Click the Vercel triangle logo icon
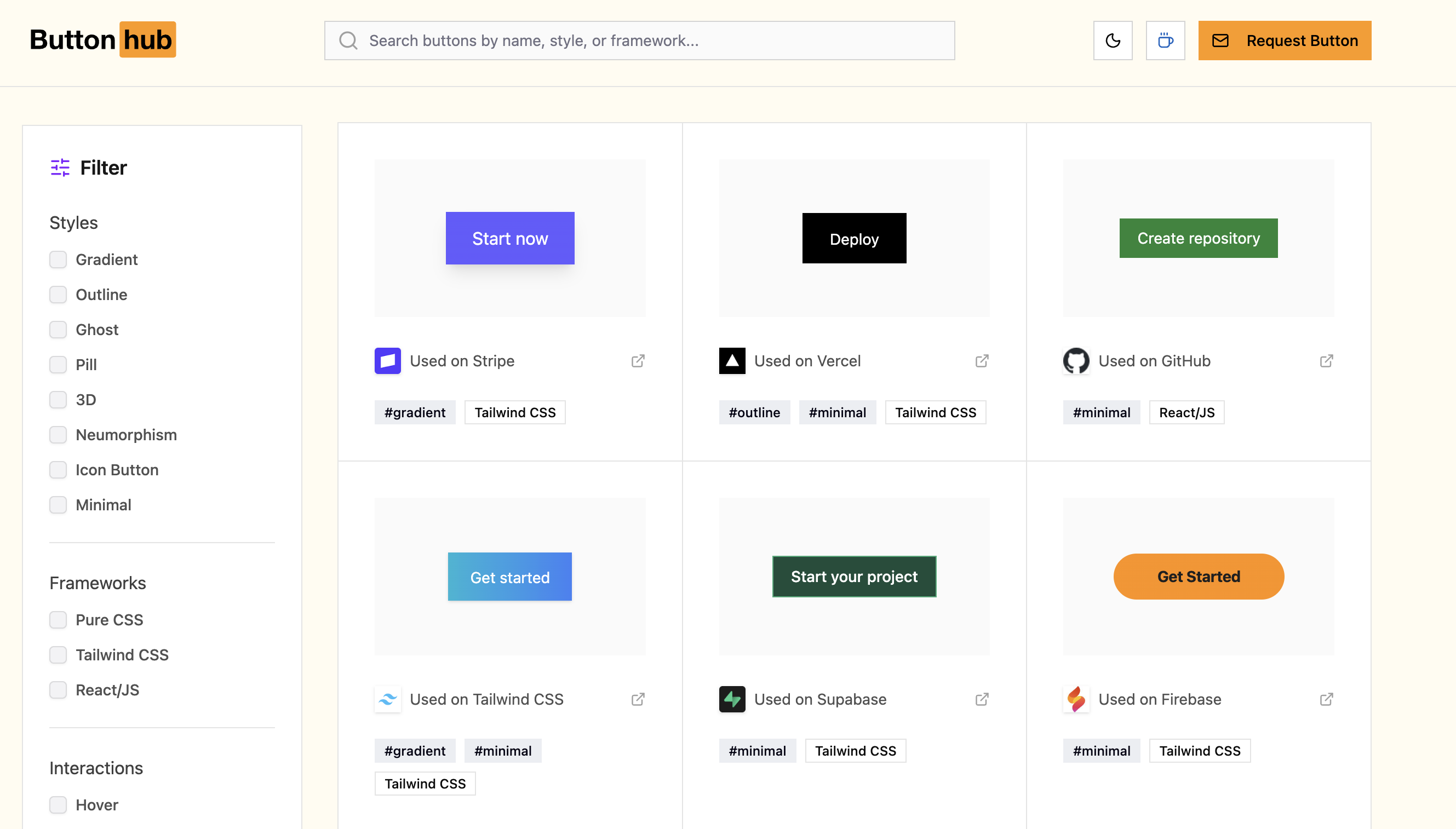Screen dimensions: 1456x829 (x=732, y=360)
